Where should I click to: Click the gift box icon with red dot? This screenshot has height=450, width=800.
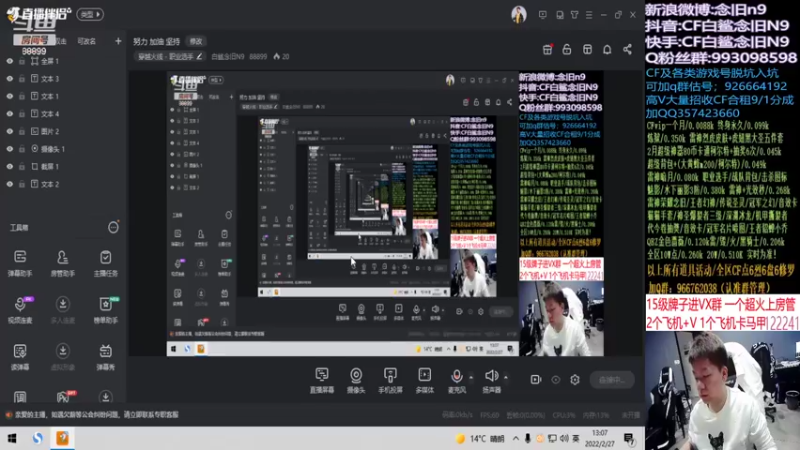(x=547, y=49)
